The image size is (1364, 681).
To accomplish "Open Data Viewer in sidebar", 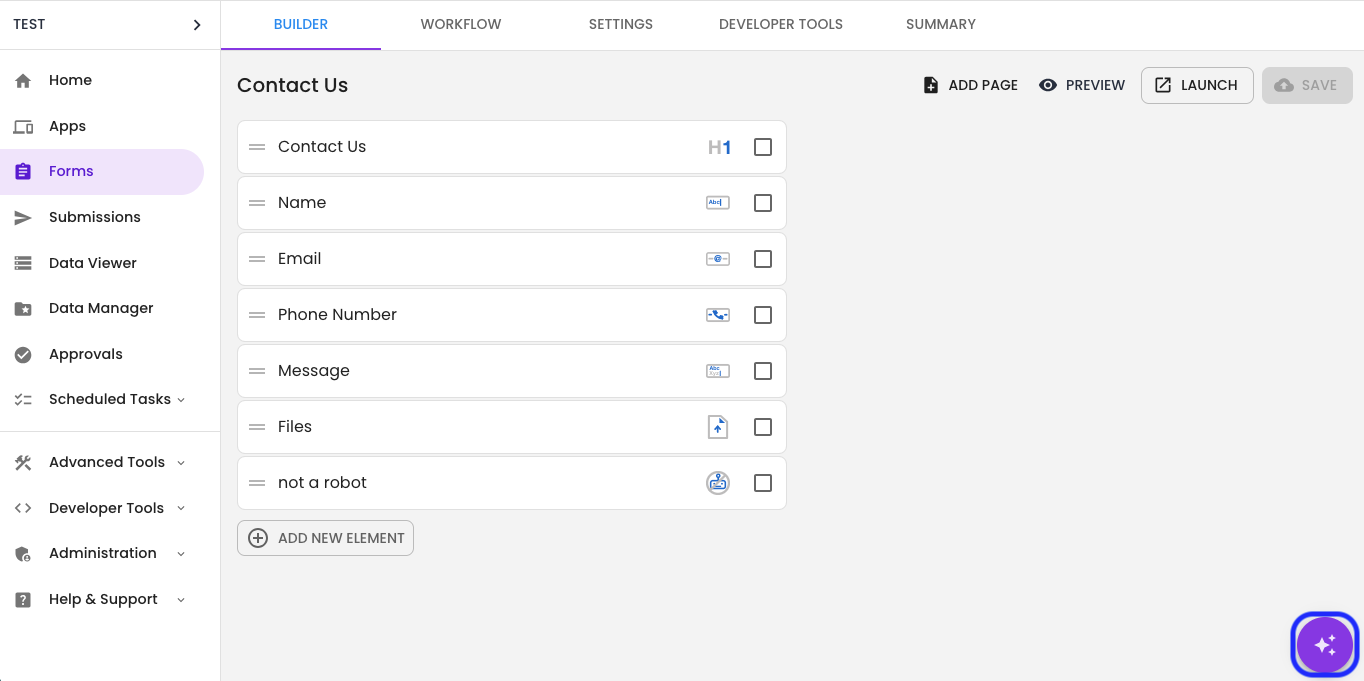I will [93, 264].
